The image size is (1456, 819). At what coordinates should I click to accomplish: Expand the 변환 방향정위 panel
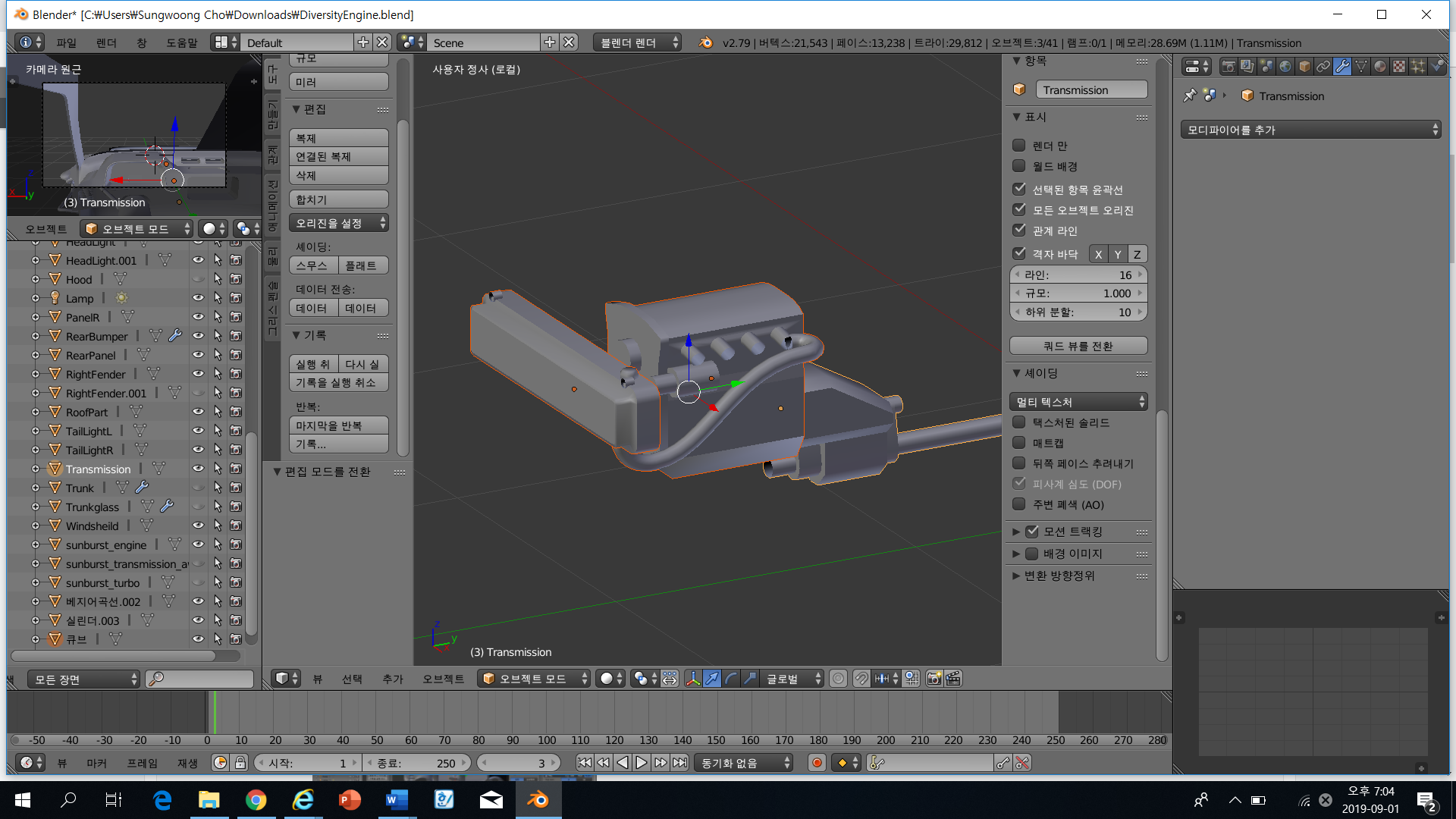pos(1016,576)
